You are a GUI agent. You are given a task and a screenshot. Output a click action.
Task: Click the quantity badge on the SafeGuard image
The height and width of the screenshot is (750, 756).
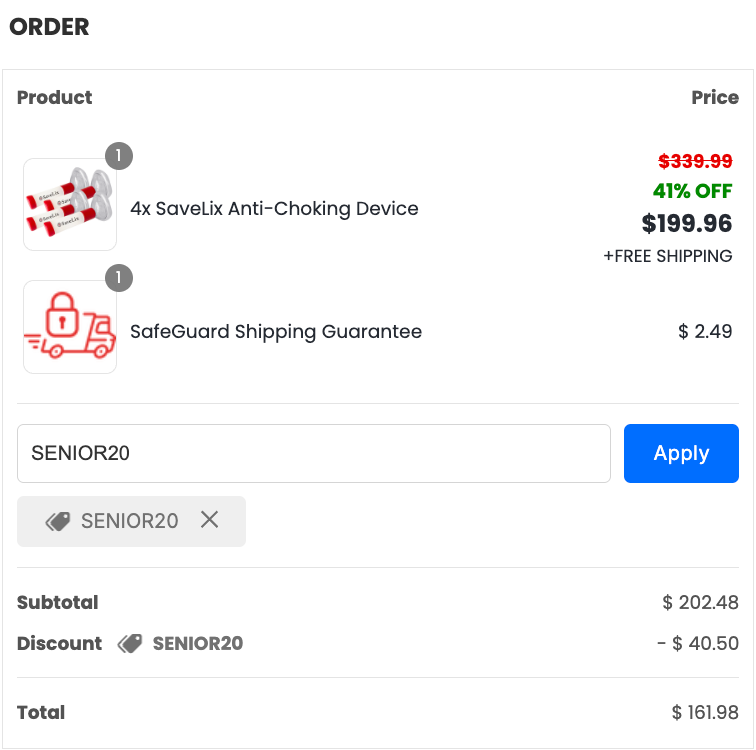(x=119, y=278)
